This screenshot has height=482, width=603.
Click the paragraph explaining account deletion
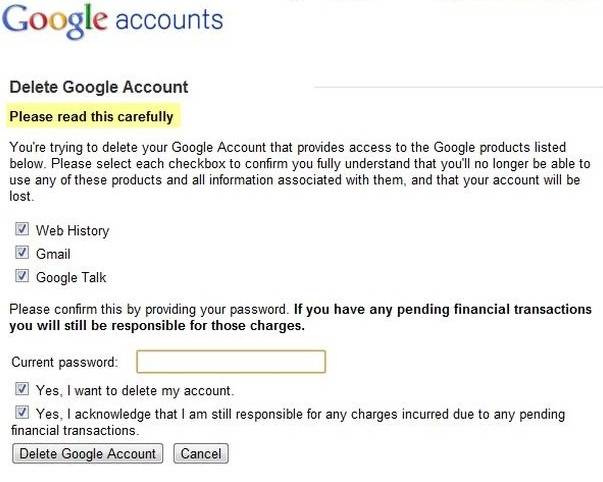click(300, 170)
